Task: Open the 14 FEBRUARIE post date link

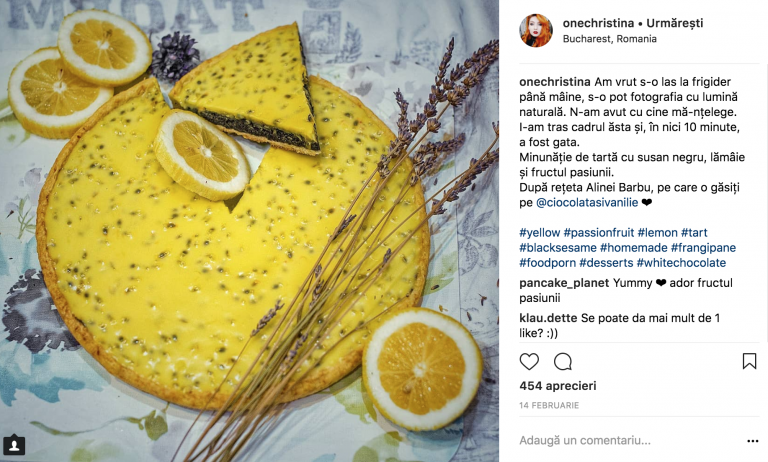Action: (x=549, y=406)
